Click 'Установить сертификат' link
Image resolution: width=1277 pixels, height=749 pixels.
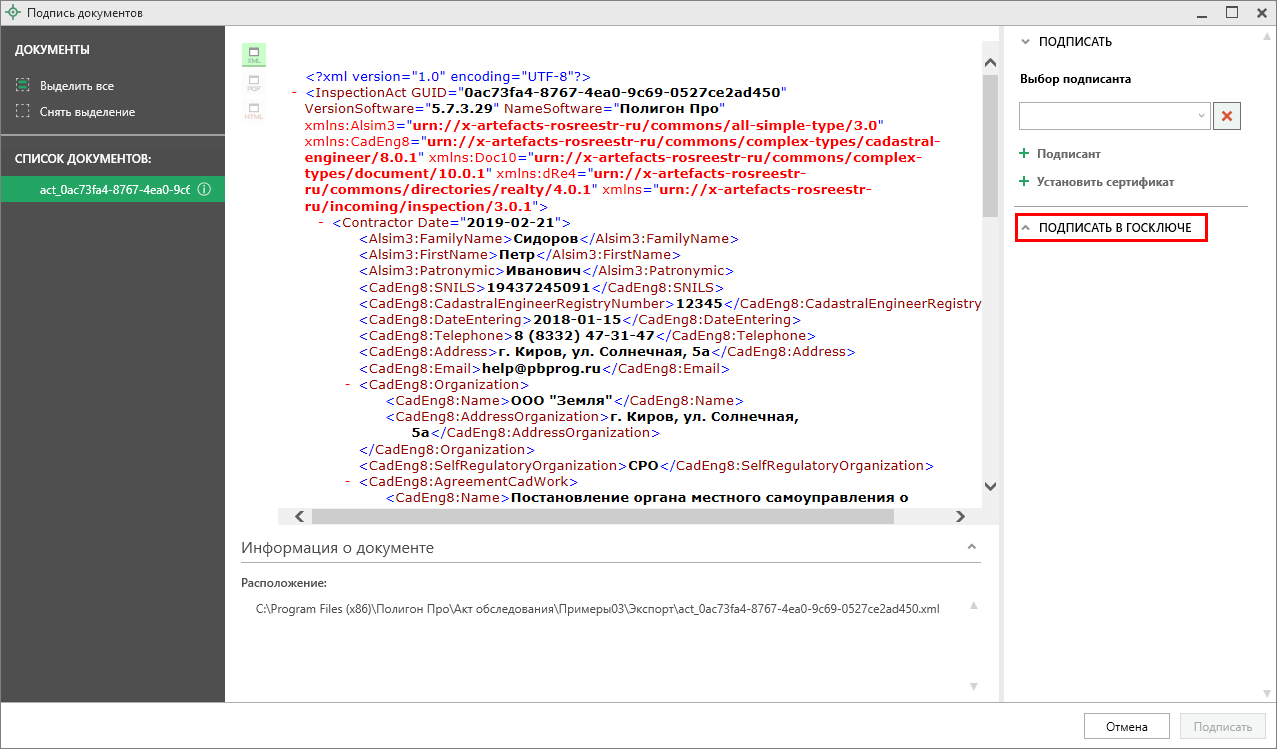coord(1104,182)
